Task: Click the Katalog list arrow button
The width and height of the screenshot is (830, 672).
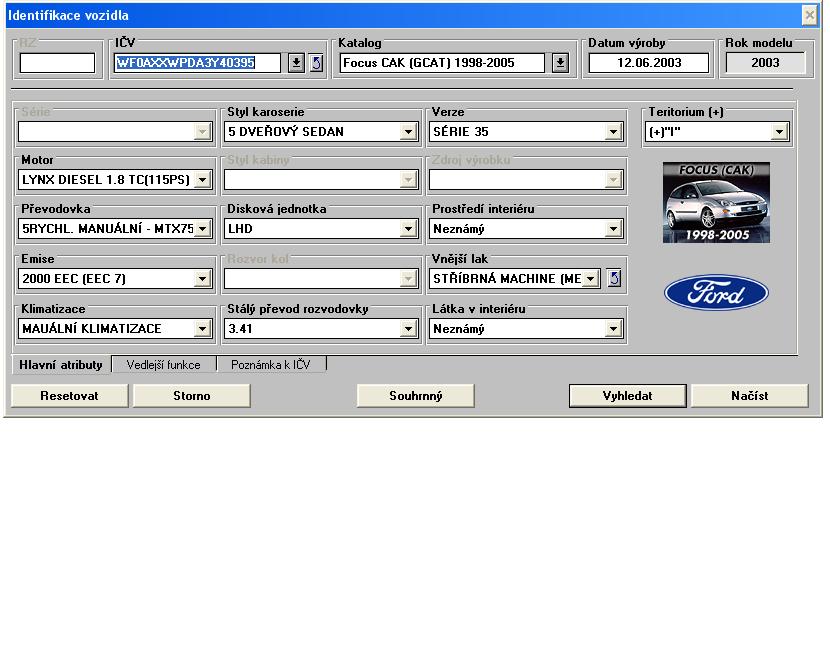Action: tap(560, 63)
